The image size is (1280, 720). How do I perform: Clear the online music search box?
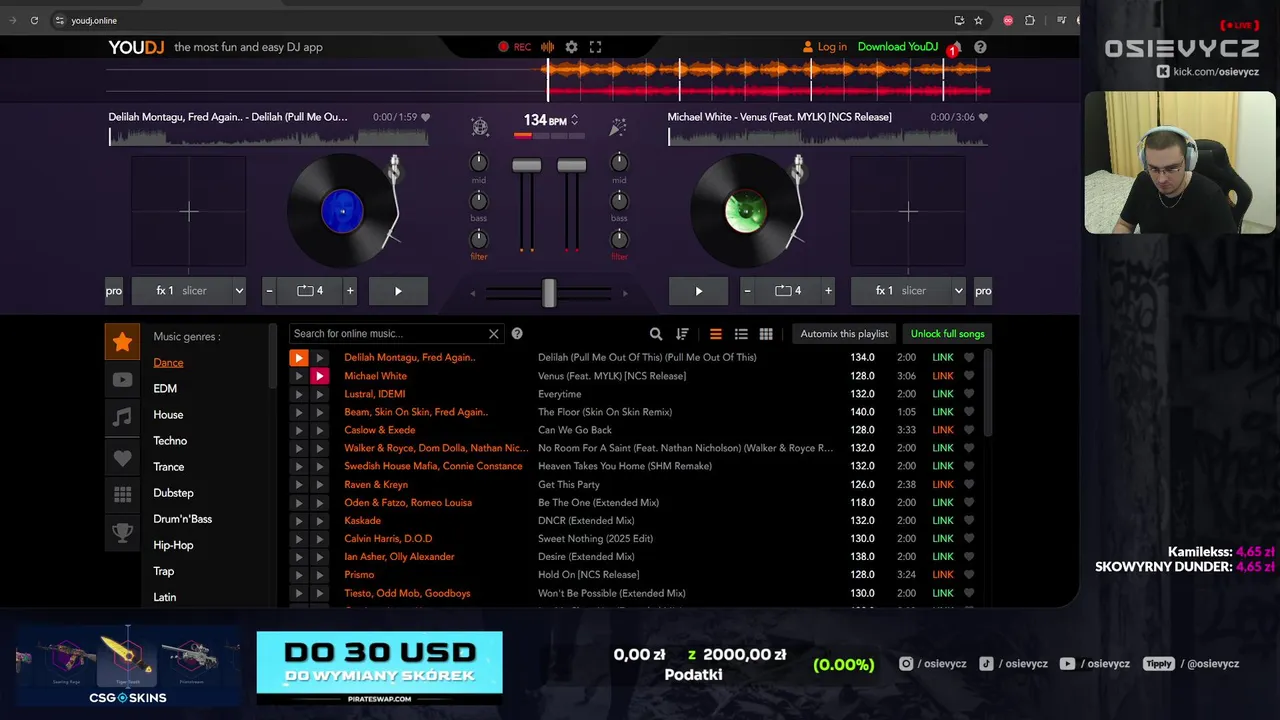(x=493, y=334)
